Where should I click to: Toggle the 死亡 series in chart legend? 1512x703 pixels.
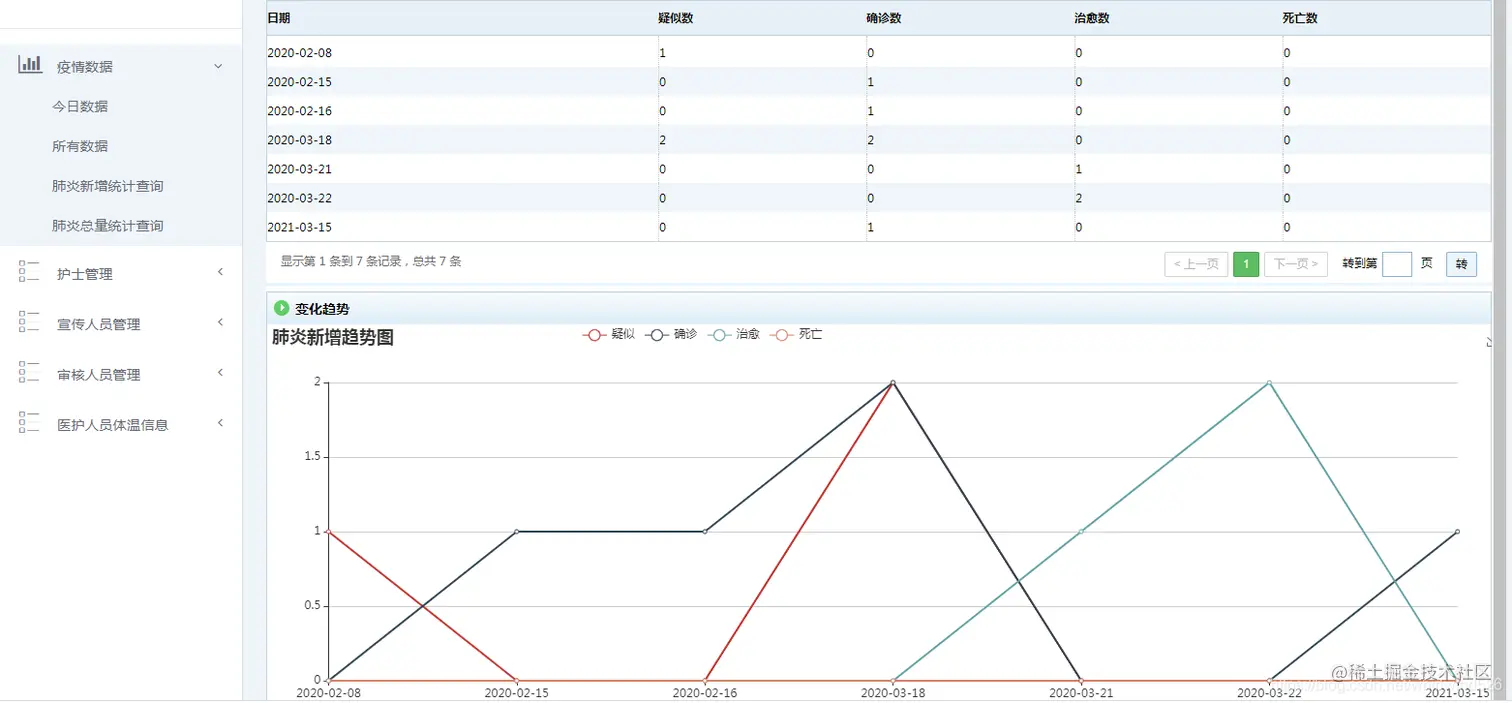click(796, 335)
